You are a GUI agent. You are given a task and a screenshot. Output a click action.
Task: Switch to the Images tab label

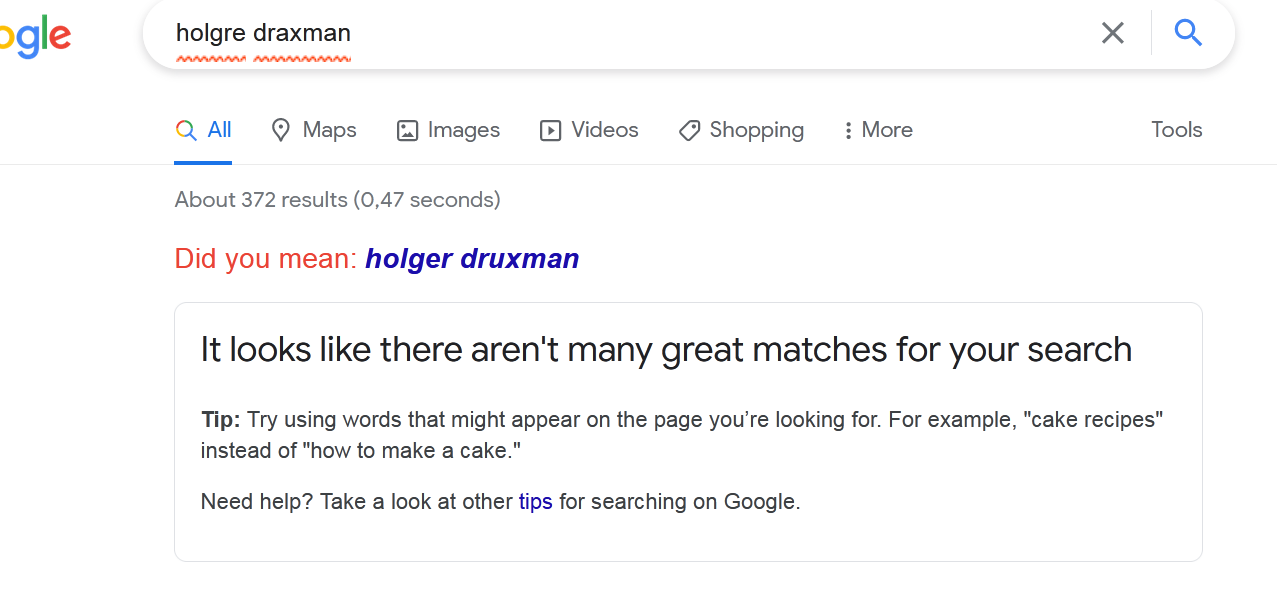point(463,130)
